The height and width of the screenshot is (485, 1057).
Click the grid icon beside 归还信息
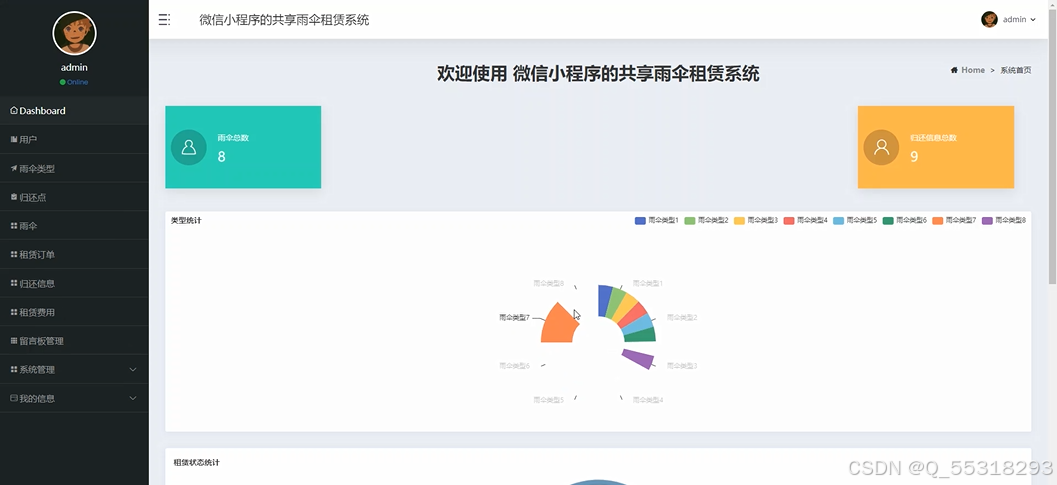(x=14, y=283)
